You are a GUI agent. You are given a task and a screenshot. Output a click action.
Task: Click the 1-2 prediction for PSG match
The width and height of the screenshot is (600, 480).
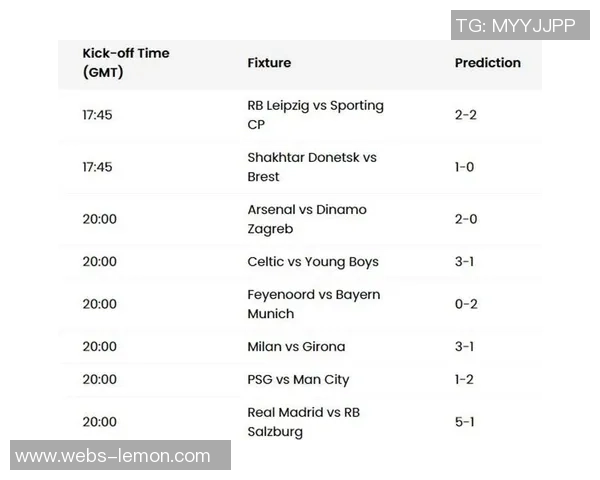[464, 380]
